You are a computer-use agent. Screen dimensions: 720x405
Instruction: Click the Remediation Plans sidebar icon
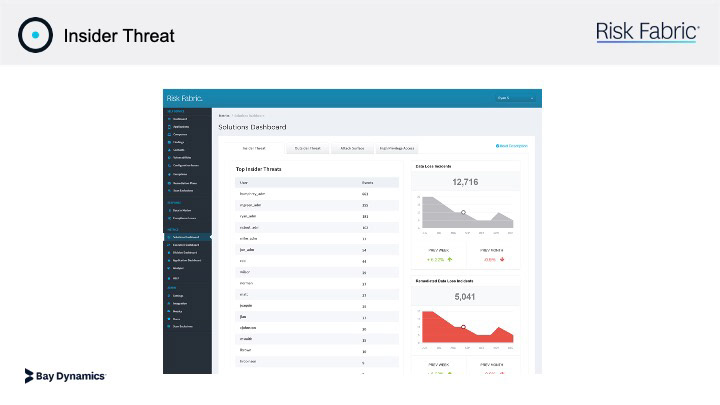(169, 183)
